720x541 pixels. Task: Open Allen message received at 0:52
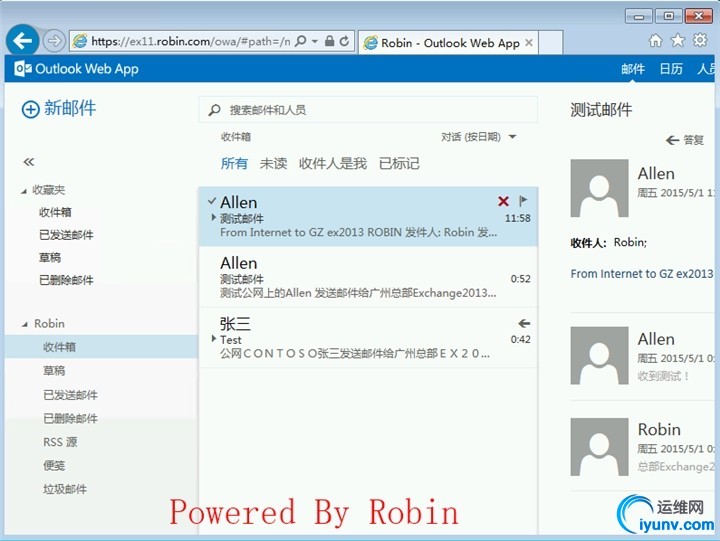tap(368, 277)
